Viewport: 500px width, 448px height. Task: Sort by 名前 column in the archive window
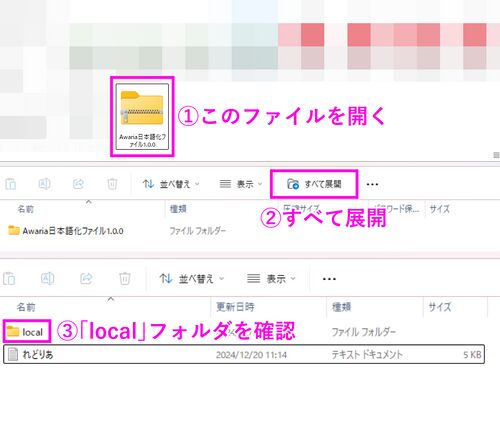[26, 209]
